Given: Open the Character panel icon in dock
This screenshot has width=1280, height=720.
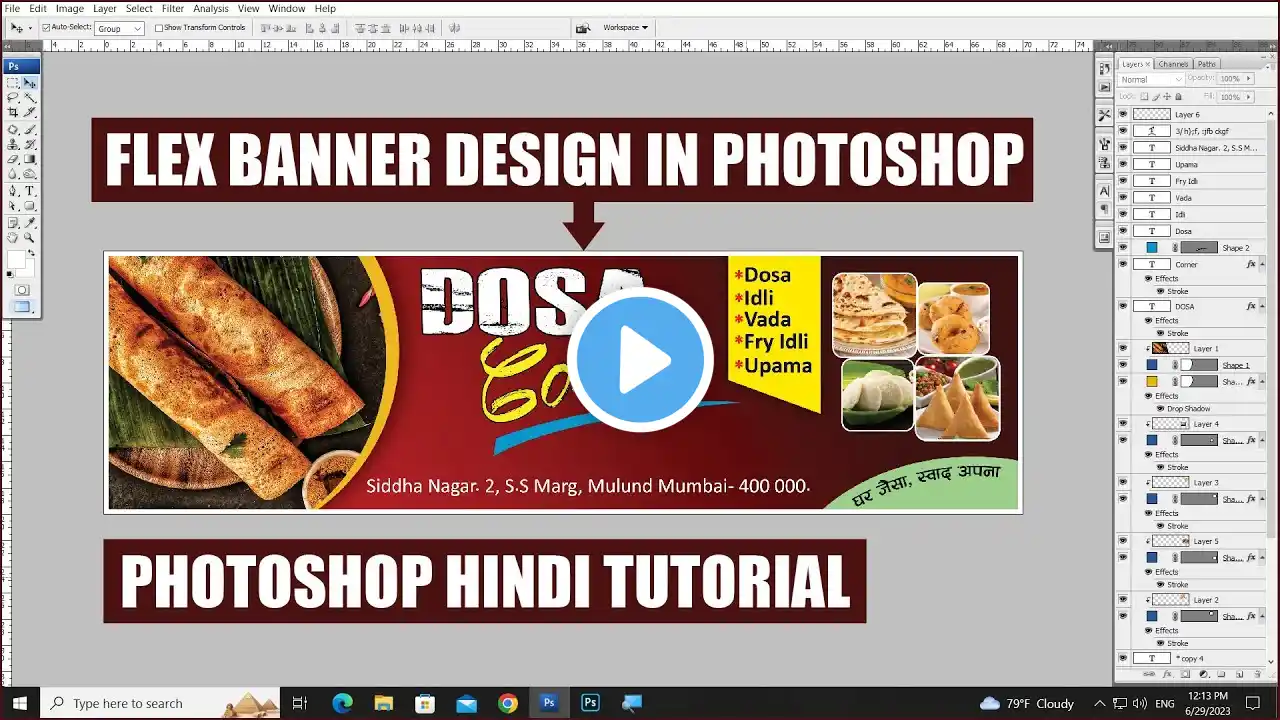Looking at the screenshot, I should (1104, 190).
